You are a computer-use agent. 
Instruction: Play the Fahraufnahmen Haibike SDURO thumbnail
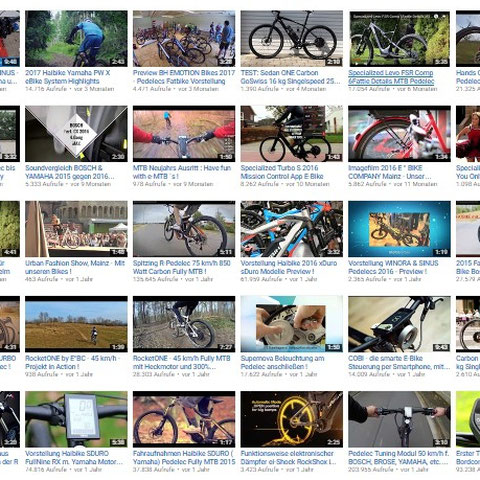coord(184,419)
